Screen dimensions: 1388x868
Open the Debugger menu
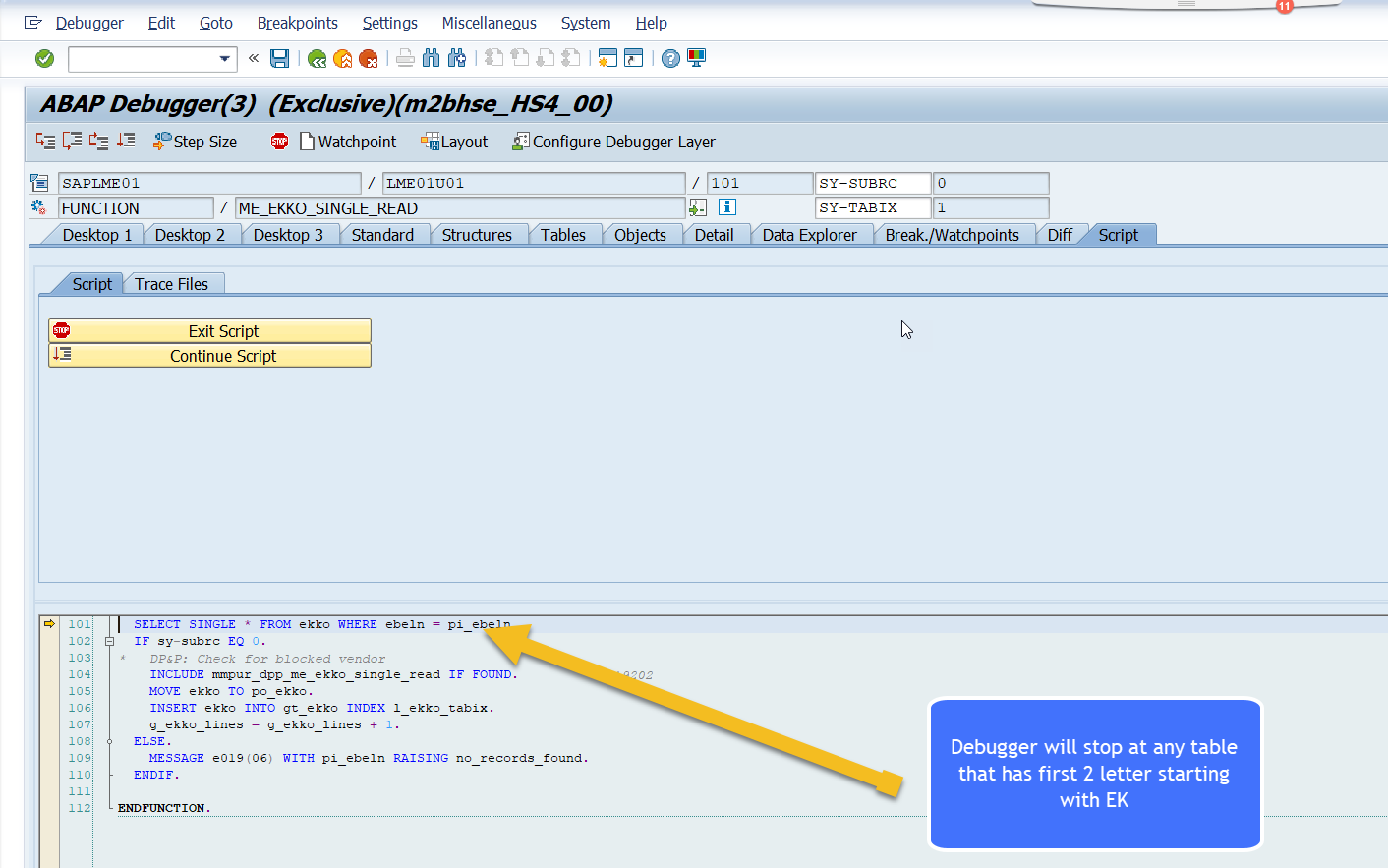point(89,23)
